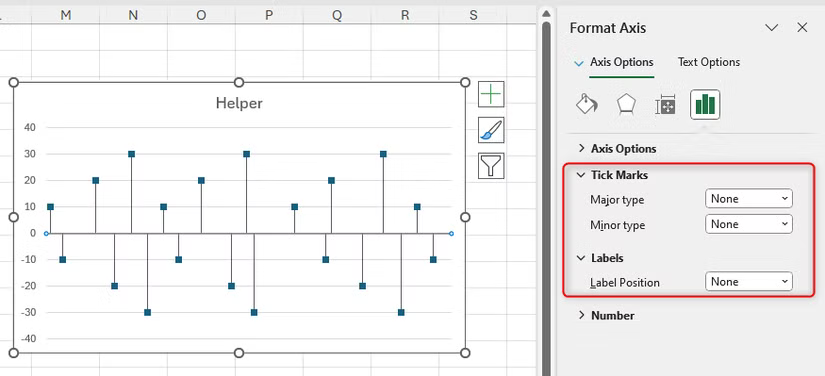This screenshot has width=825, height=376.
Task: Open Size & Properties icon
Action: [x=666, y=105]
